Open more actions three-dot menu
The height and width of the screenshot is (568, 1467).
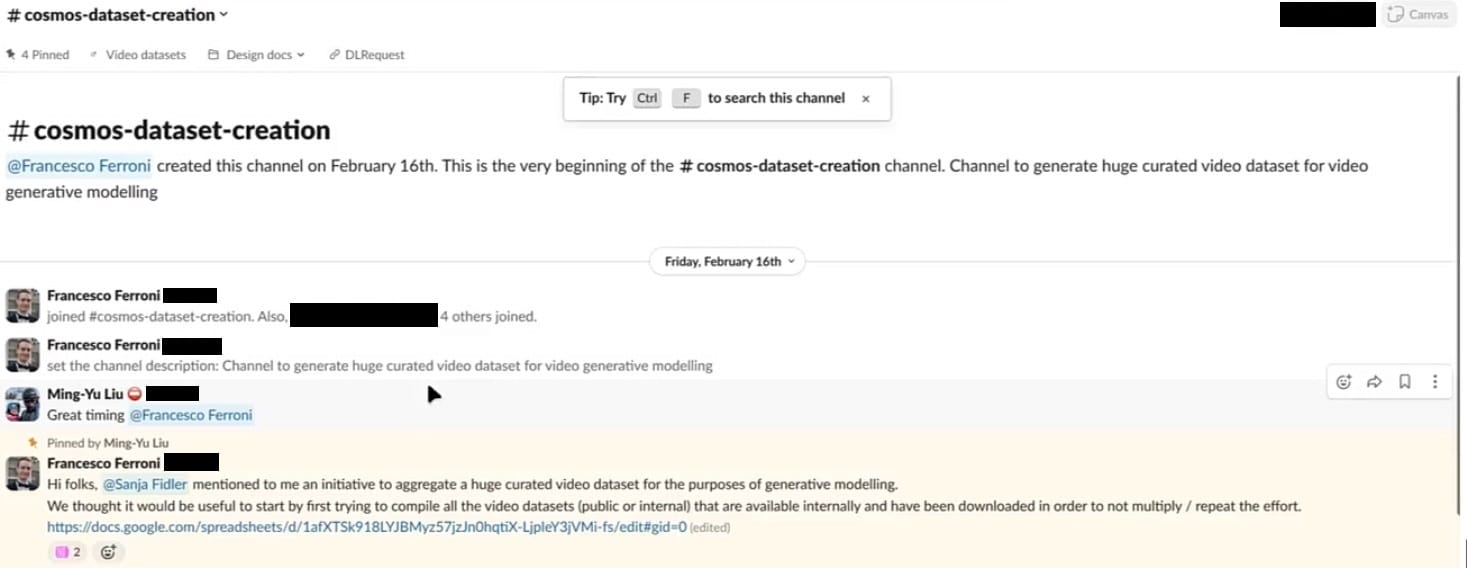(x=1435, y=382)
